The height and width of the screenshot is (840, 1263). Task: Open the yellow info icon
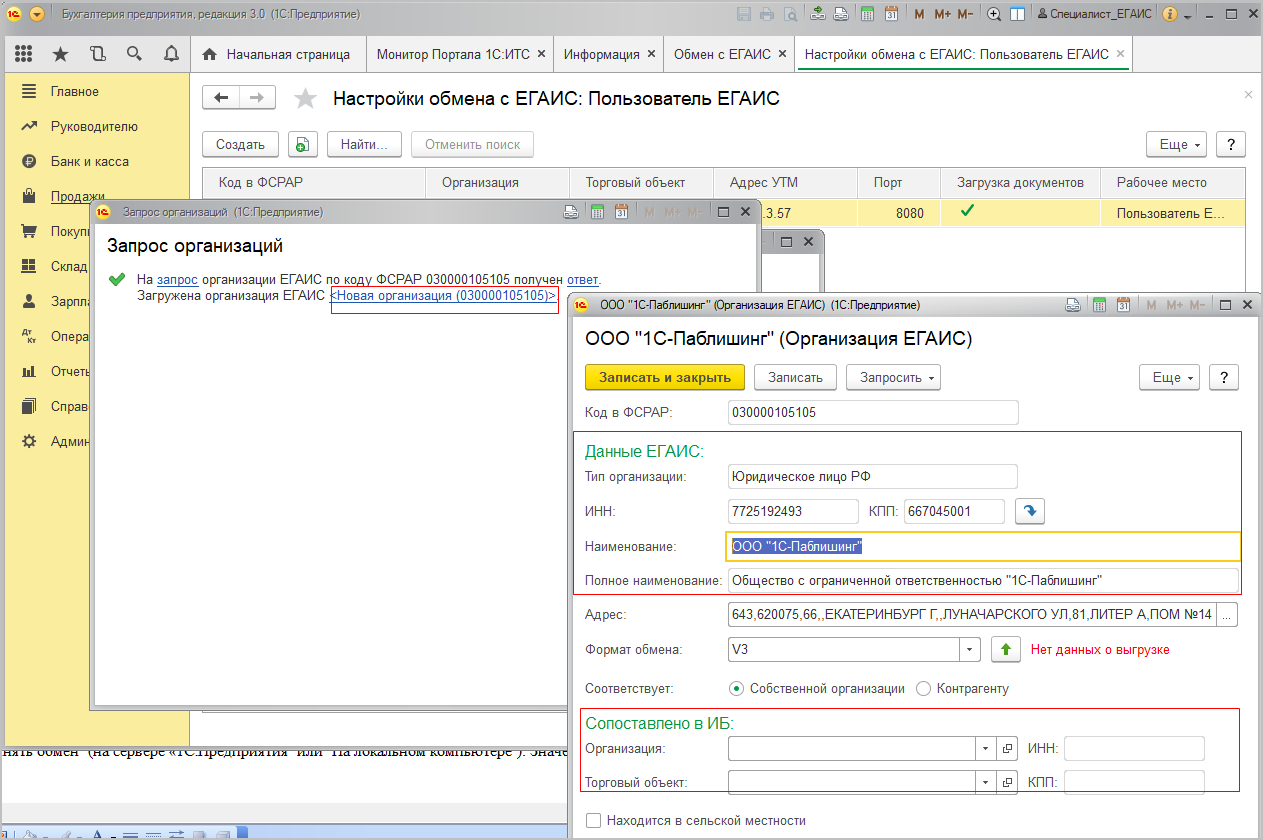coord(1170,14)
